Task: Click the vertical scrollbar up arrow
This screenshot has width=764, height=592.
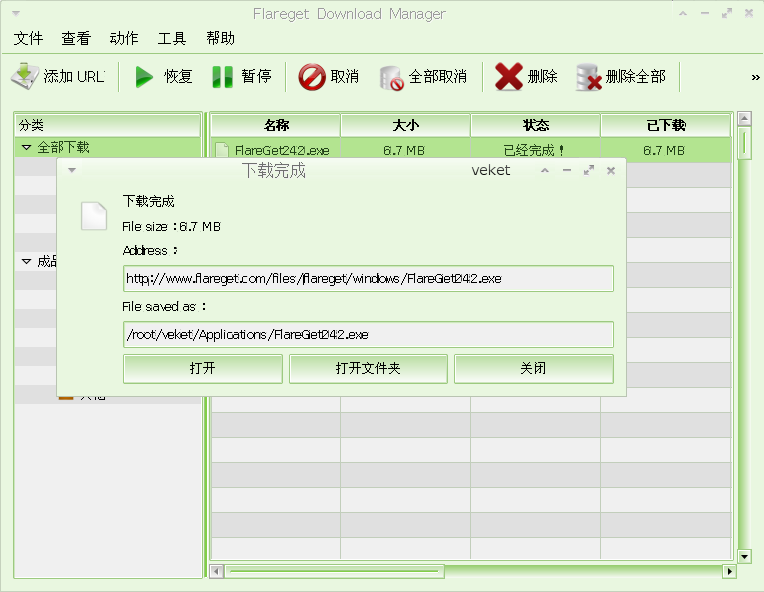Action: point(744,118)
